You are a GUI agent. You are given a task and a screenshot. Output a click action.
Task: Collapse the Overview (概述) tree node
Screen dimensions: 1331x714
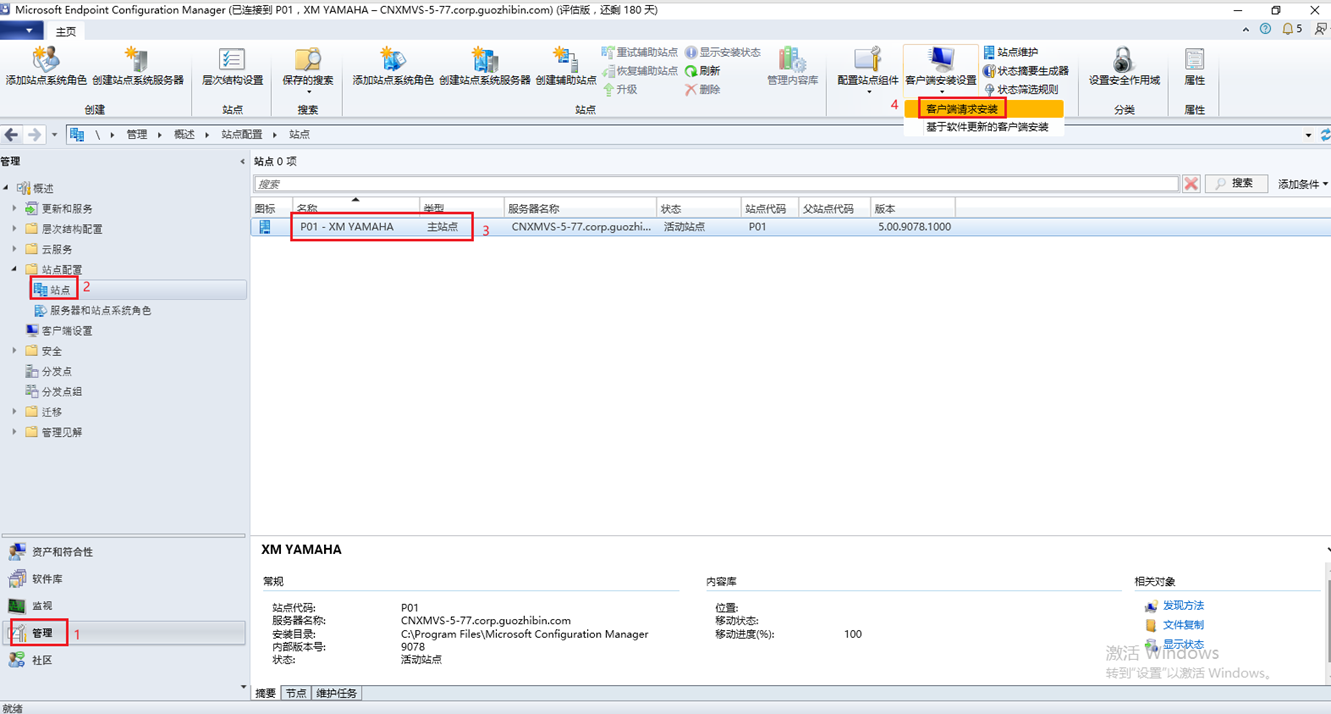coord(6,188)
